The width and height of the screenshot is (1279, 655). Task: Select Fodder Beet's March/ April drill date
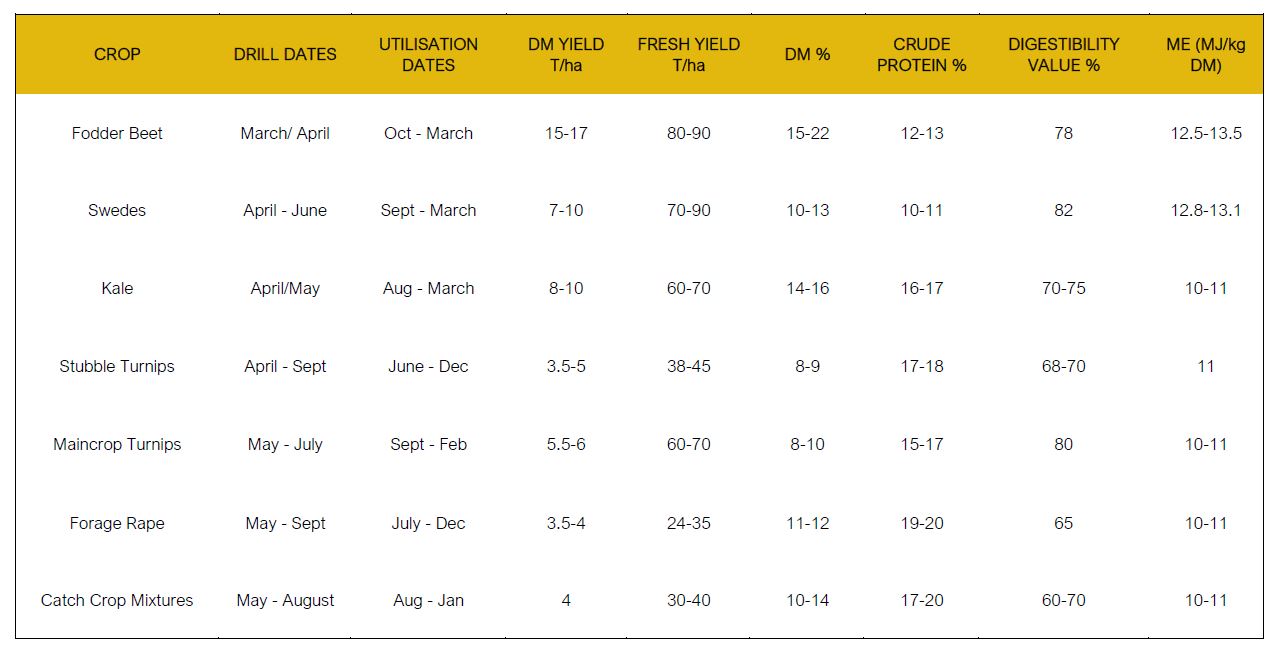[285, 133]
